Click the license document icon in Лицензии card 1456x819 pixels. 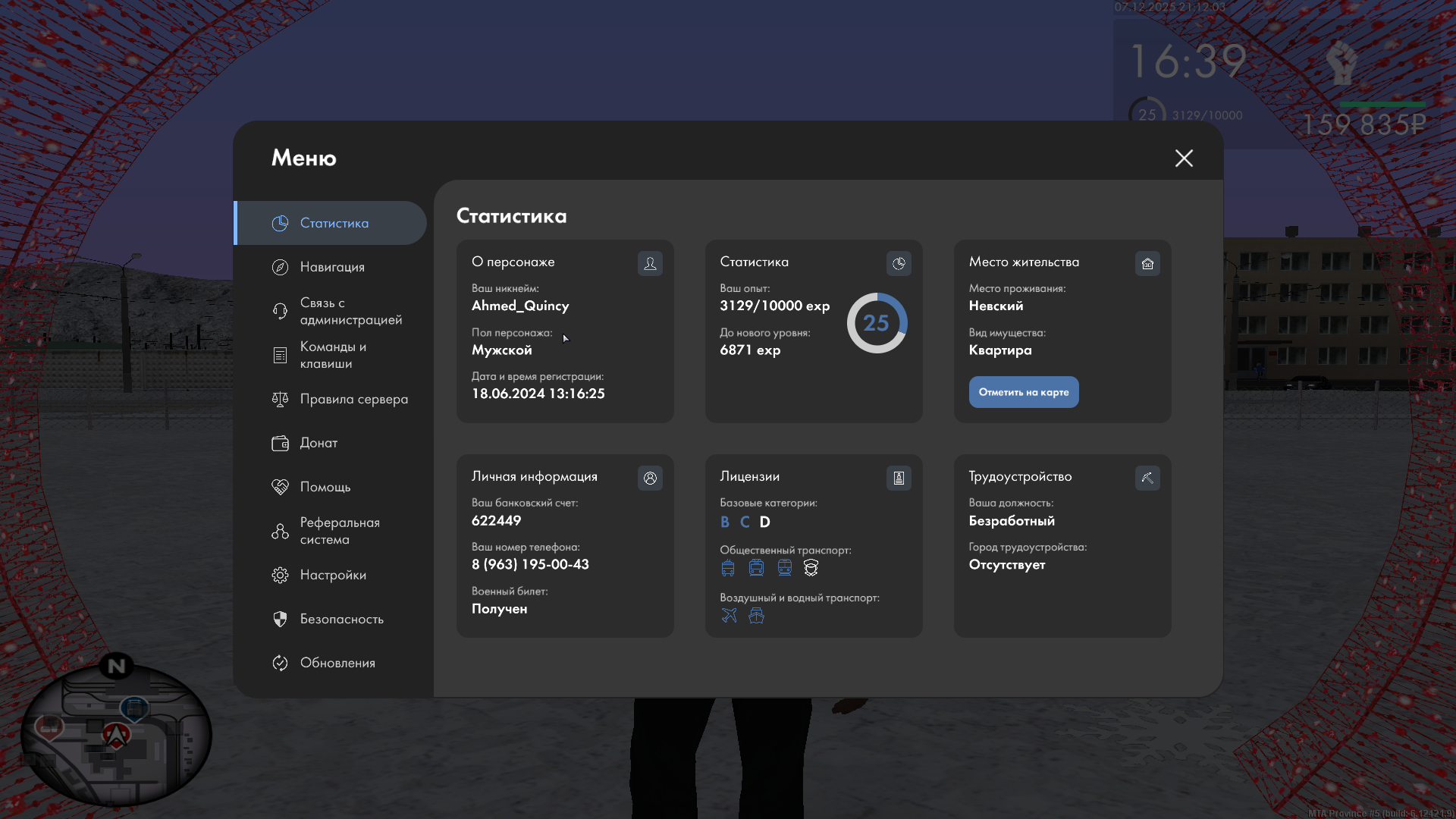(x=899, y=478)
